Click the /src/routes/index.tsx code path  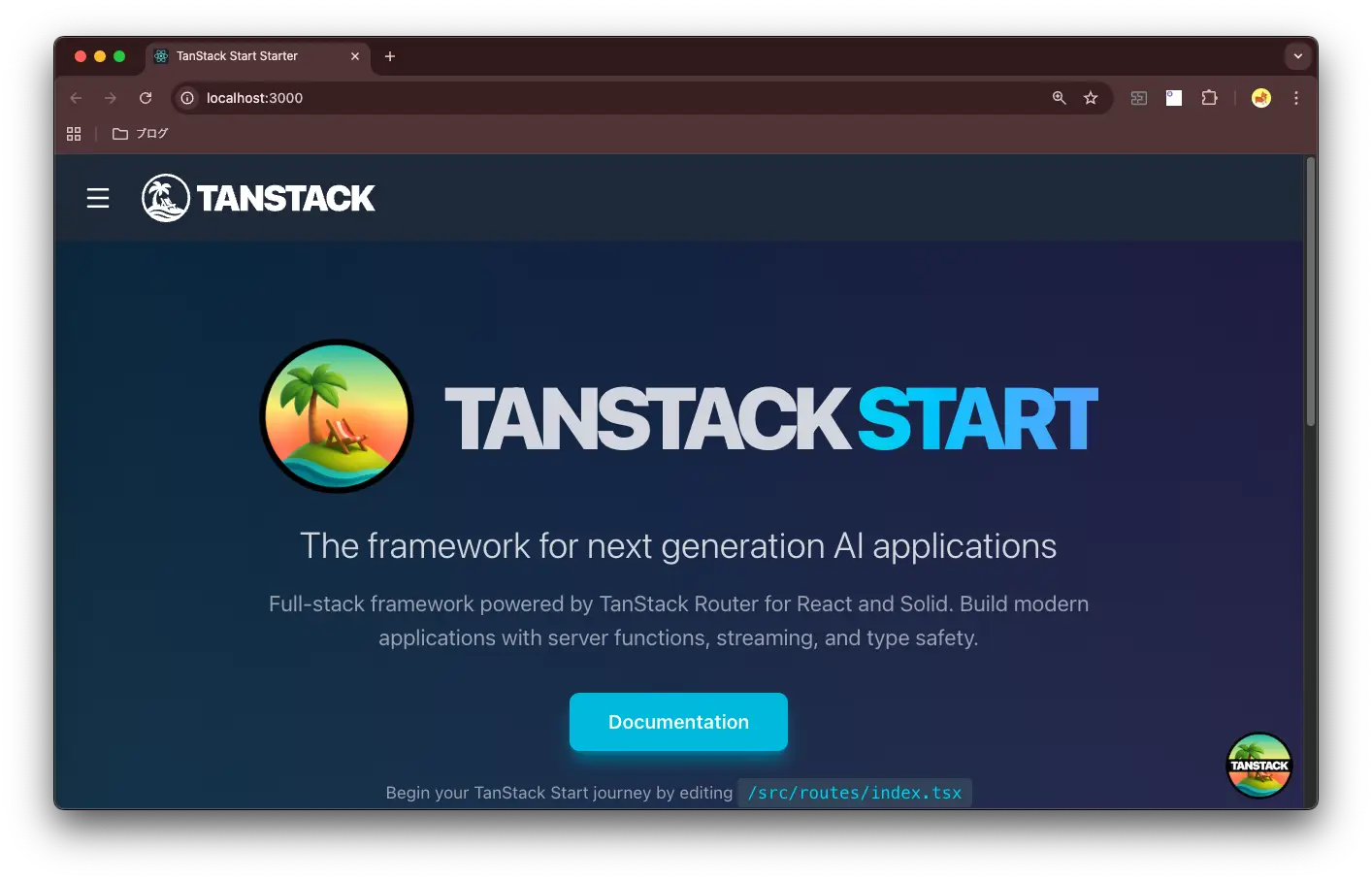pyautogui.click(x=855, y=793)
